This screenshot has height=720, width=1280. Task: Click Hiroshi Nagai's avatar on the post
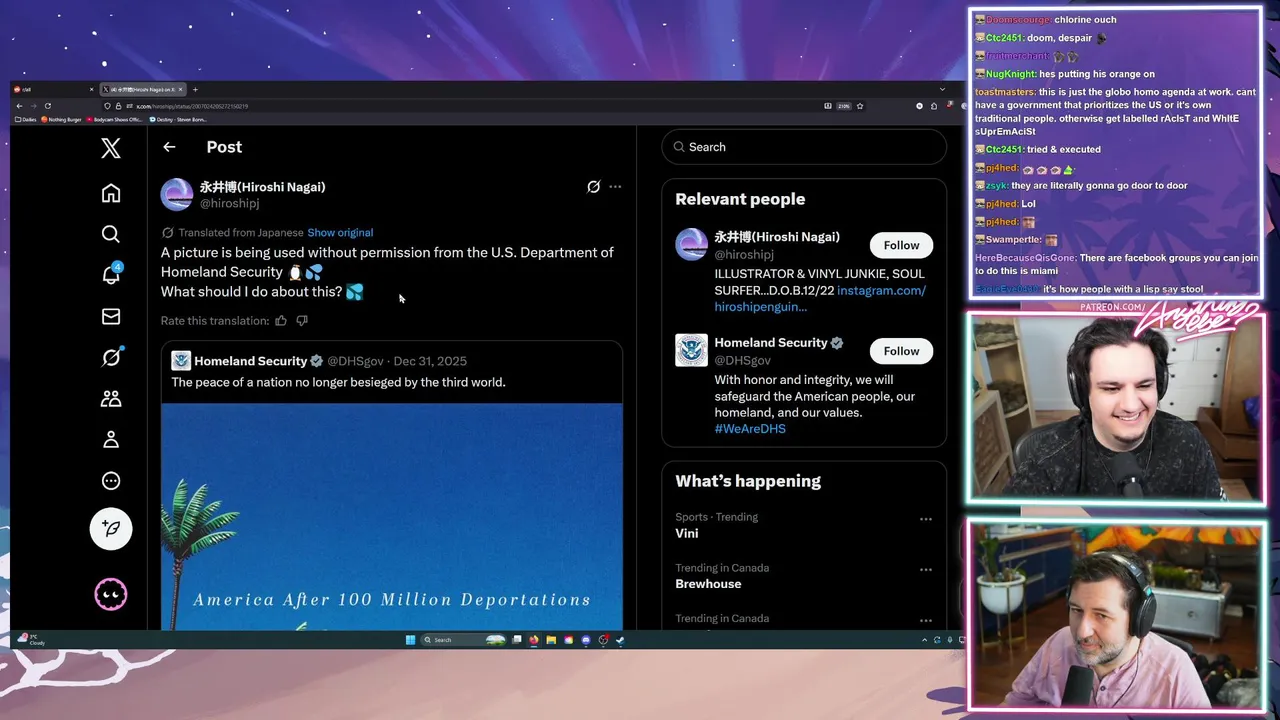point(177,194)
